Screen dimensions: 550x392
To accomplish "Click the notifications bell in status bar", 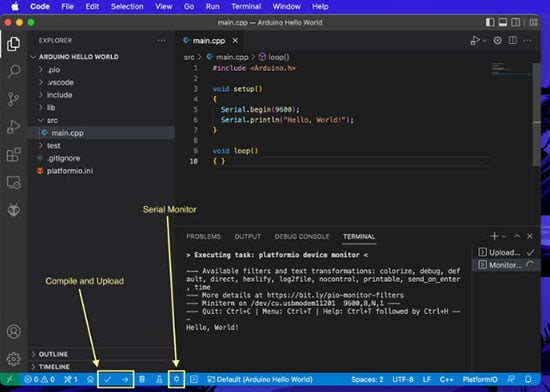I will (528, 379).
